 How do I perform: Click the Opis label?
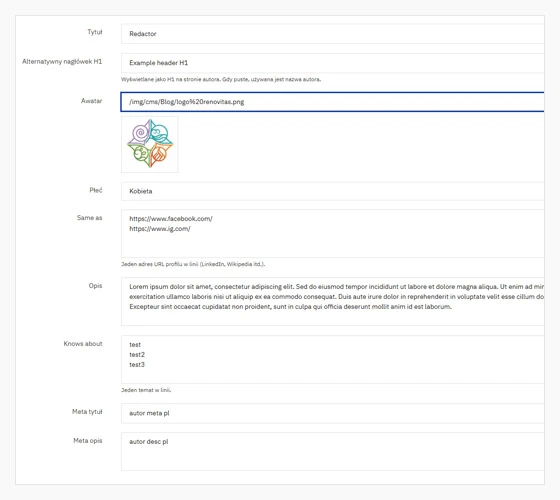[x=95, y=286]
